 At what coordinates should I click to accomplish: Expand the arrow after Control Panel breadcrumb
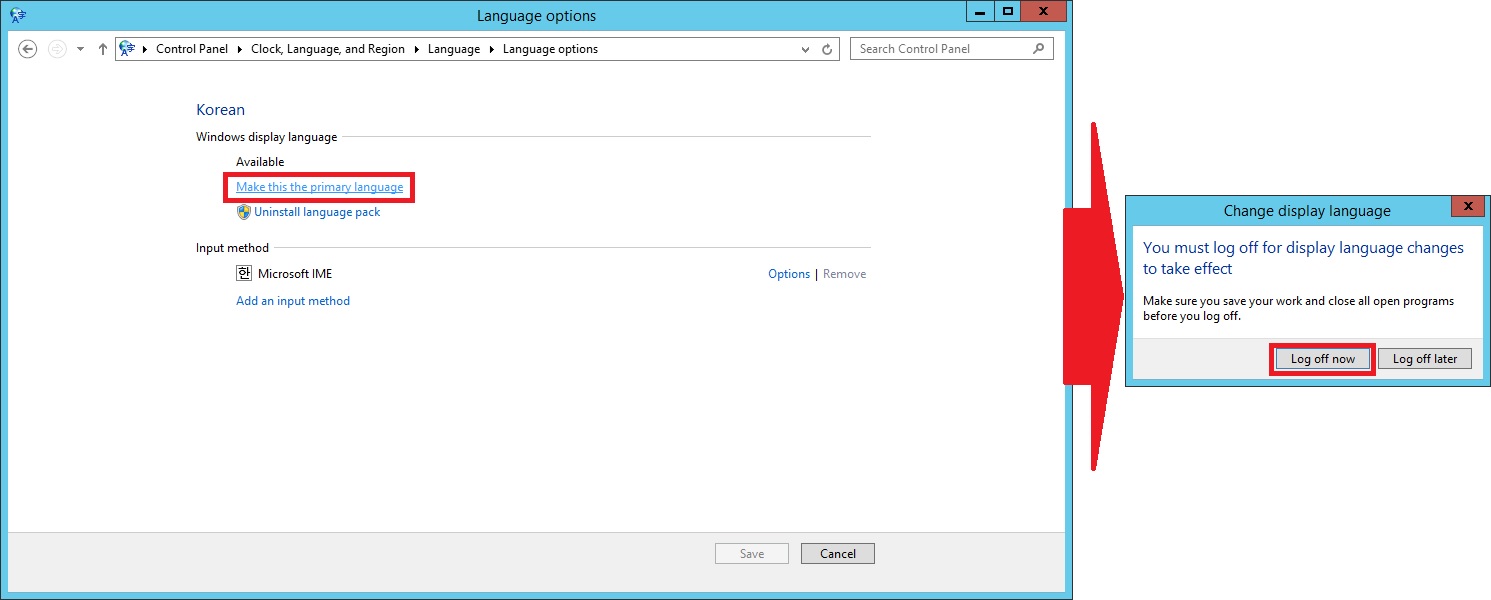click(x=240, y=49)
